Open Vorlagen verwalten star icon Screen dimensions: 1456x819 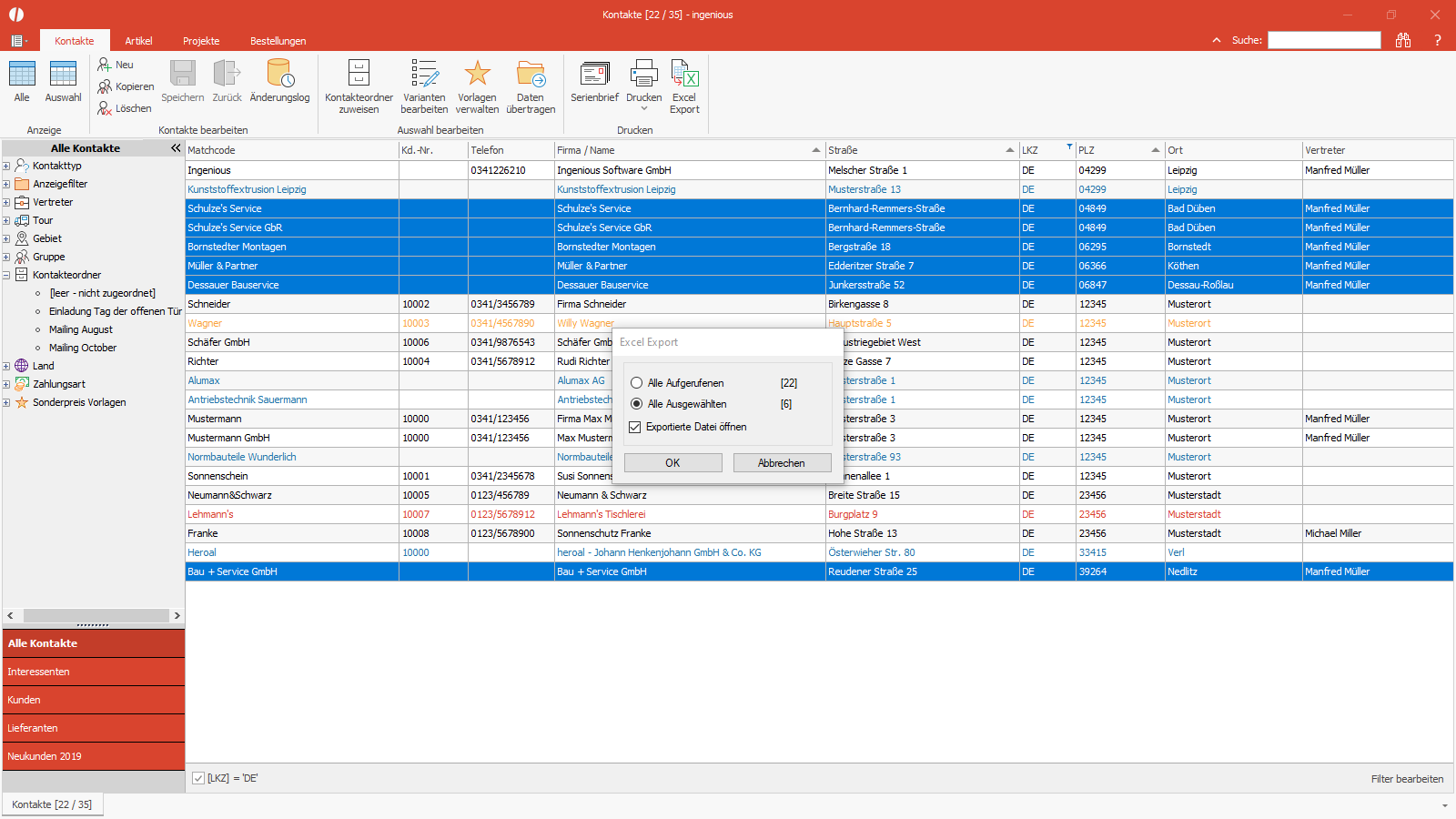(477, 74)
